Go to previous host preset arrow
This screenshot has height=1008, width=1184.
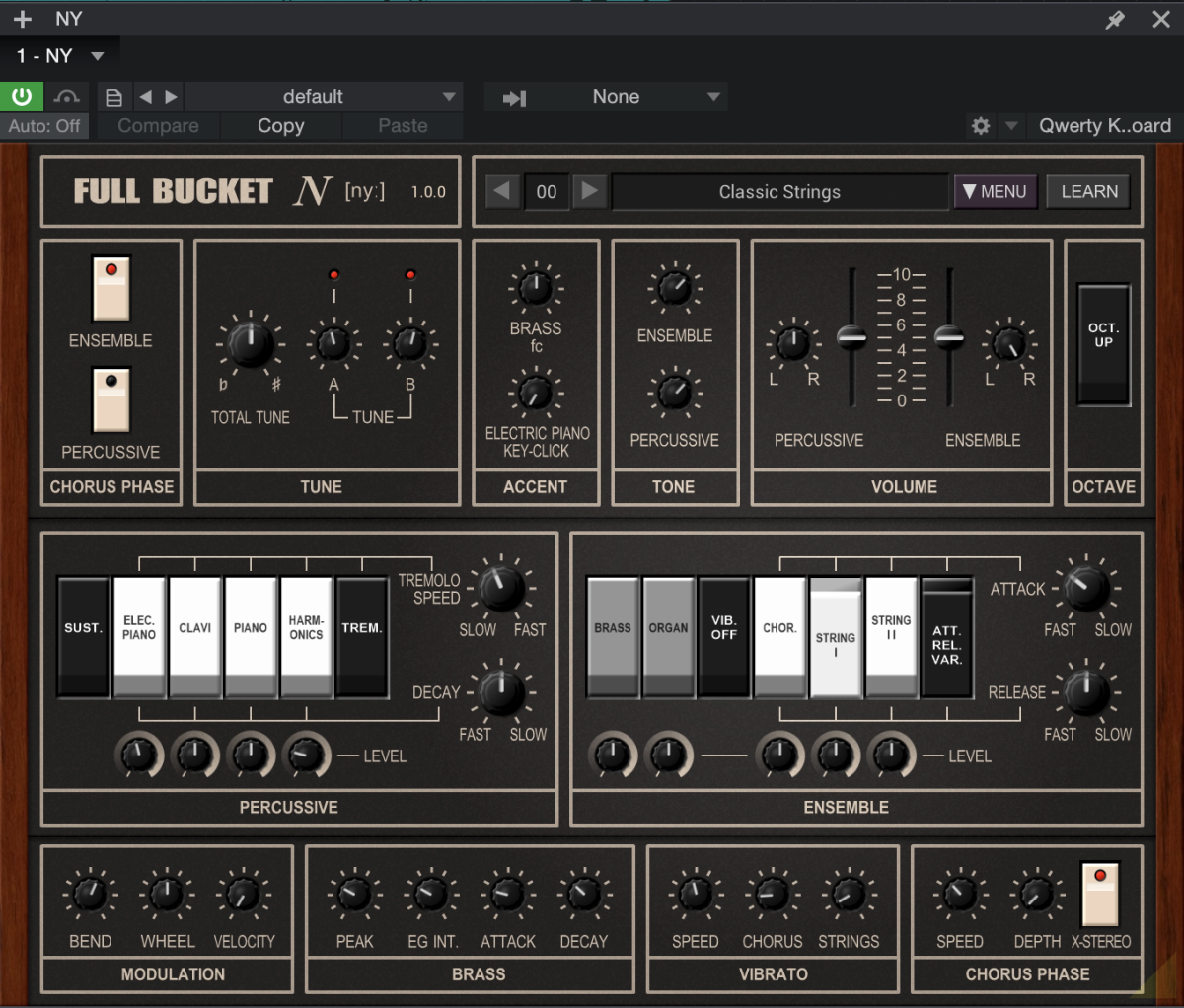tap(146, 97)
